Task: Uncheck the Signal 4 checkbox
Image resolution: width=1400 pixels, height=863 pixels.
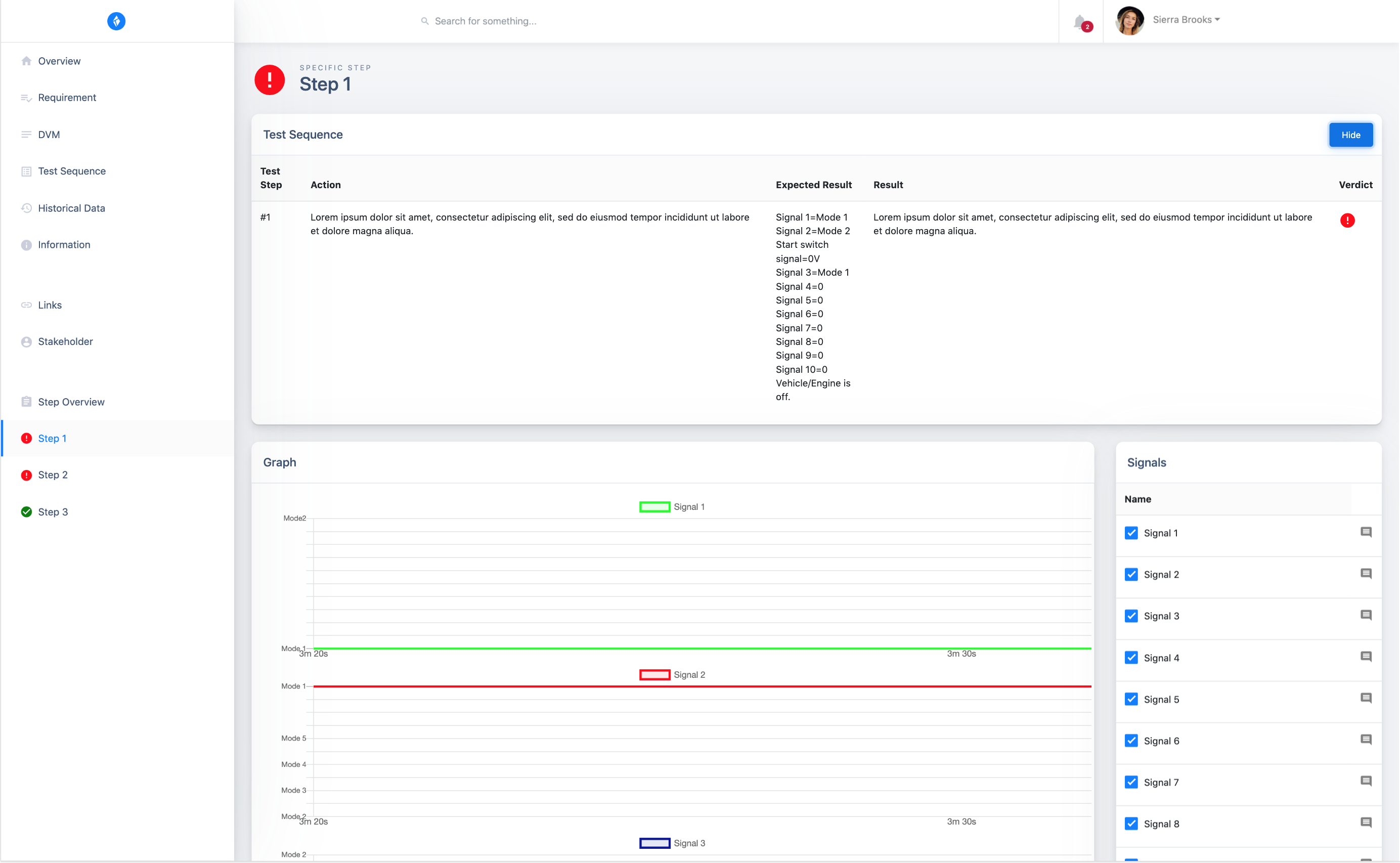Action: 1131,658
